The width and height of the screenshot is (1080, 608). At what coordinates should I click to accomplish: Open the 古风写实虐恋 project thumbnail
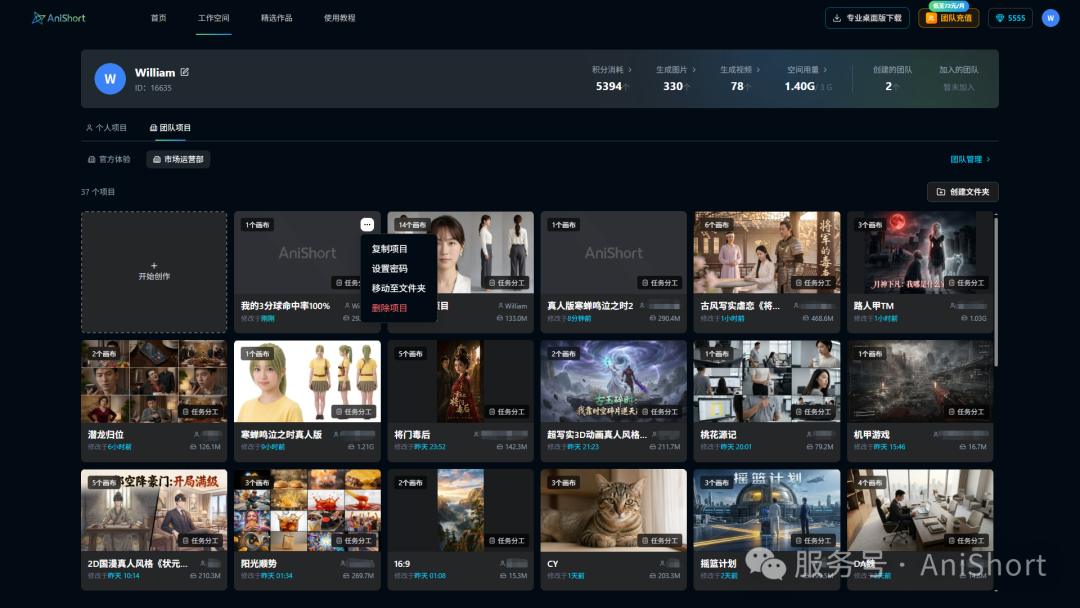click(x=767, y=252)
